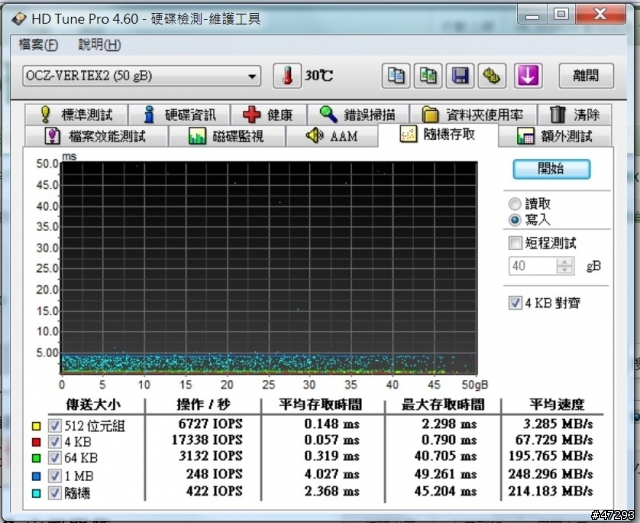Image resolution: width=640 pixels, height=523 pixels.
Task: Click the 3132 IOPS value
Action: (211, 456)
